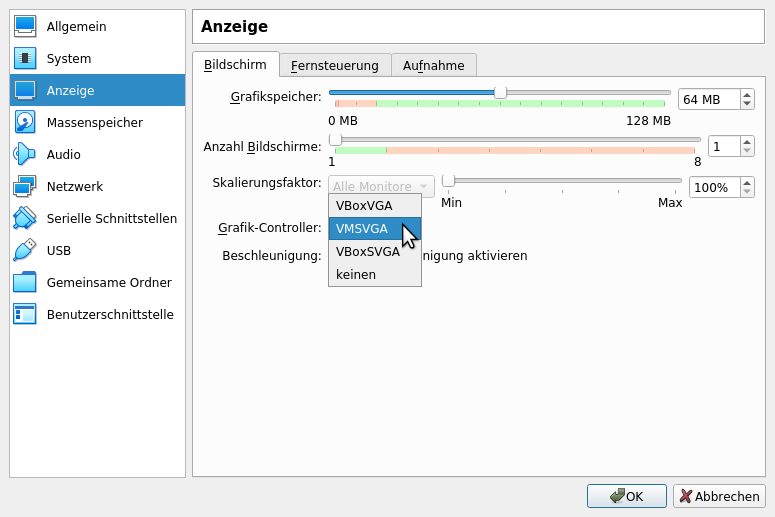Viewport: 775px width, 517px height.
Task: Switch to the Fernsteuerung tab
Action: tap(334, 65)
